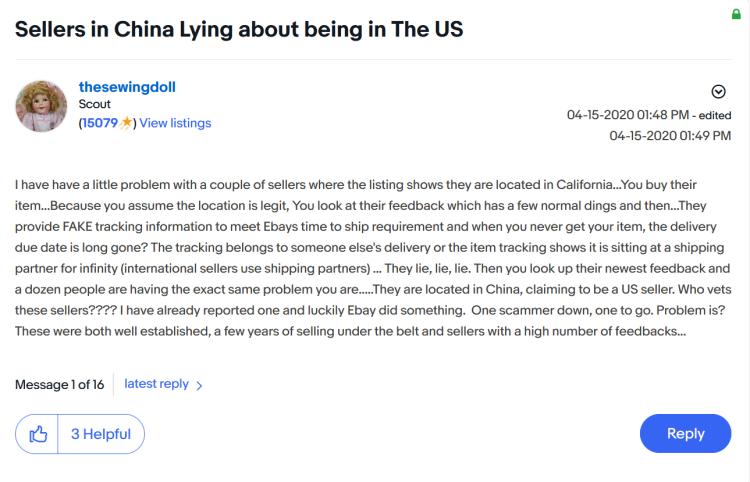
Task: Click the thumbs-up helpful icon
Action: point(38,434)
